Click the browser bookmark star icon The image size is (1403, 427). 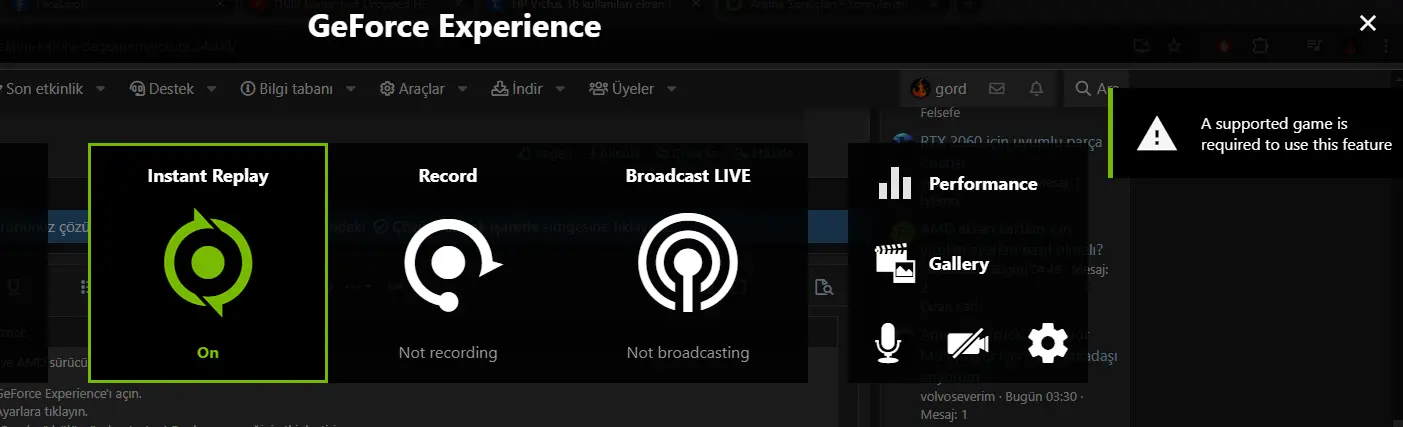click(1174, 46)
